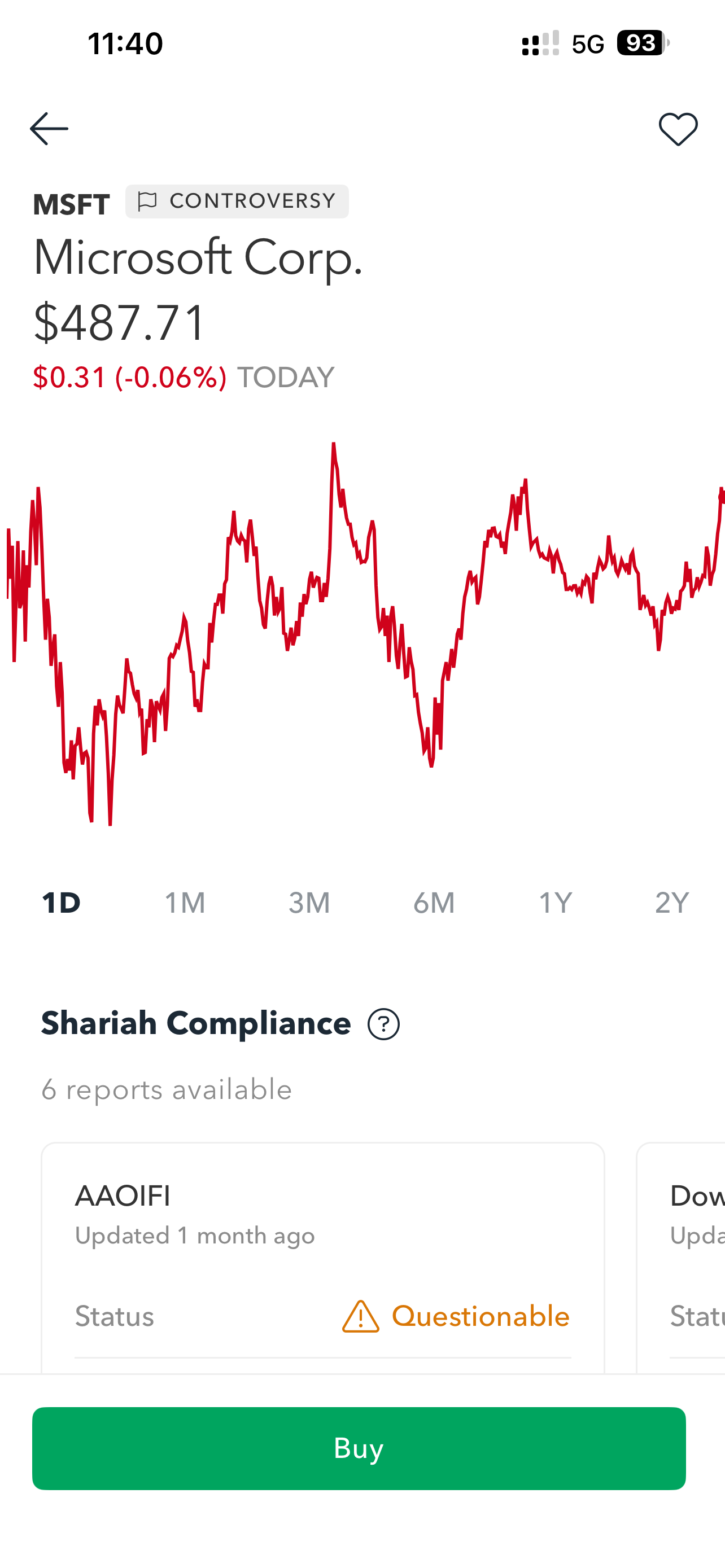Tap the Microsoft Corp. stock title
Viewport: 725px width, 1568px height.
click(x=198, y=258)
